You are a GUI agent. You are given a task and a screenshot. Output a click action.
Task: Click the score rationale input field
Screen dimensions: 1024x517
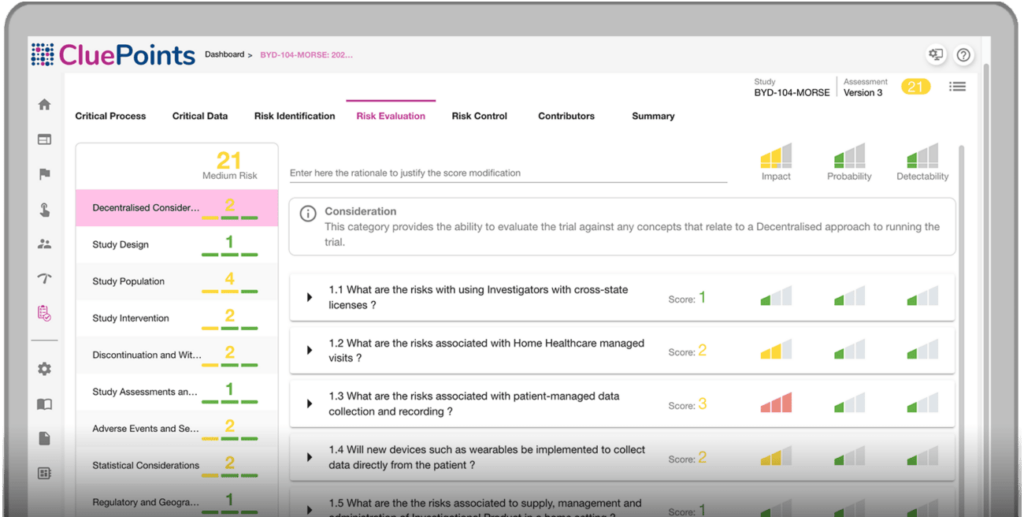507,173
